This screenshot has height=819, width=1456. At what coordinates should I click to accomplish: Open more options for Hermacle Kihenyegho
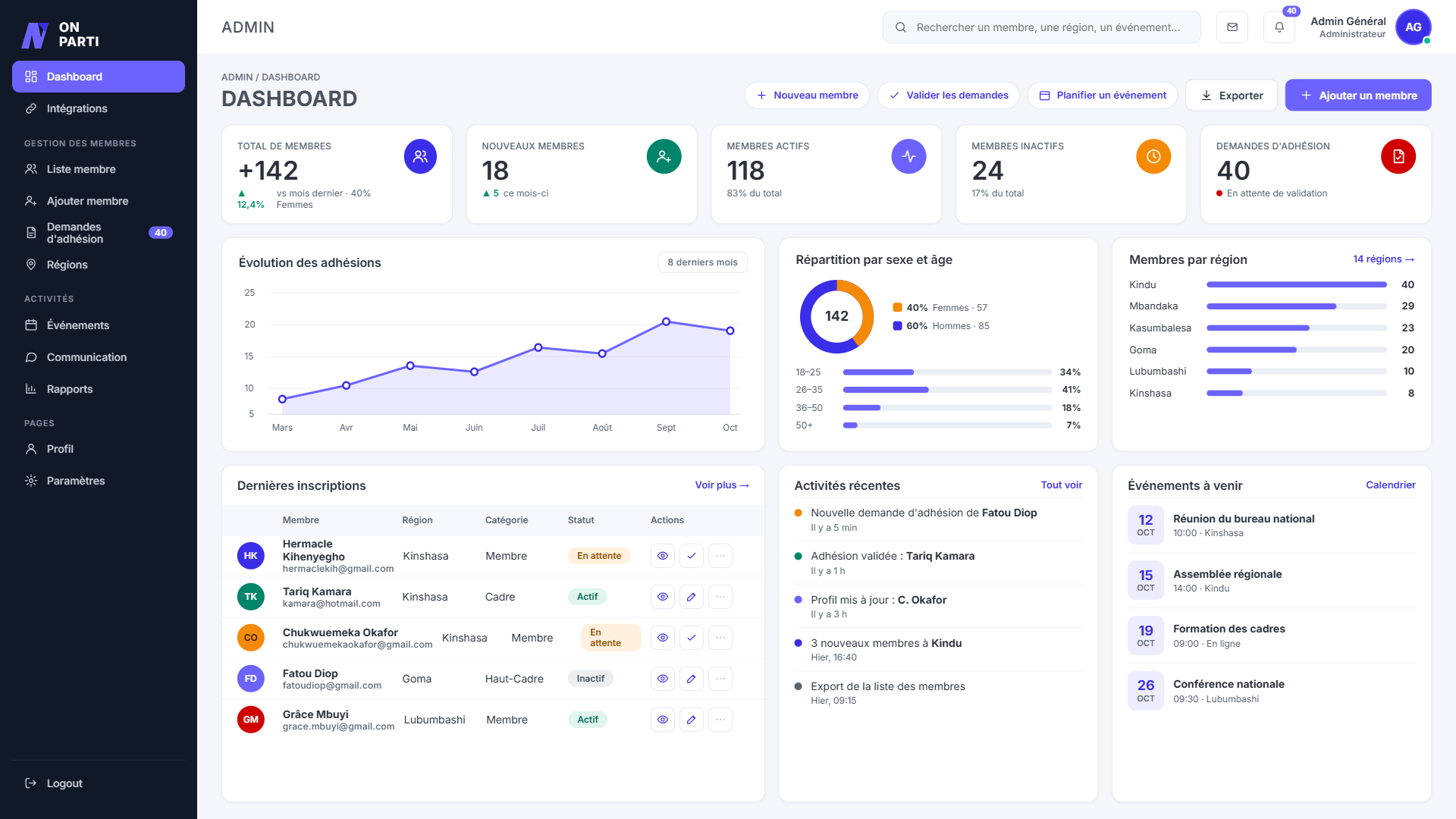[720, 556]
